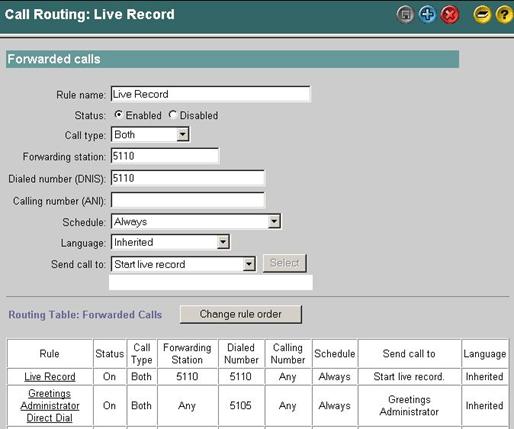Click the blue plus add icon
The image size is (514, 429).
[x=427, y=15]
